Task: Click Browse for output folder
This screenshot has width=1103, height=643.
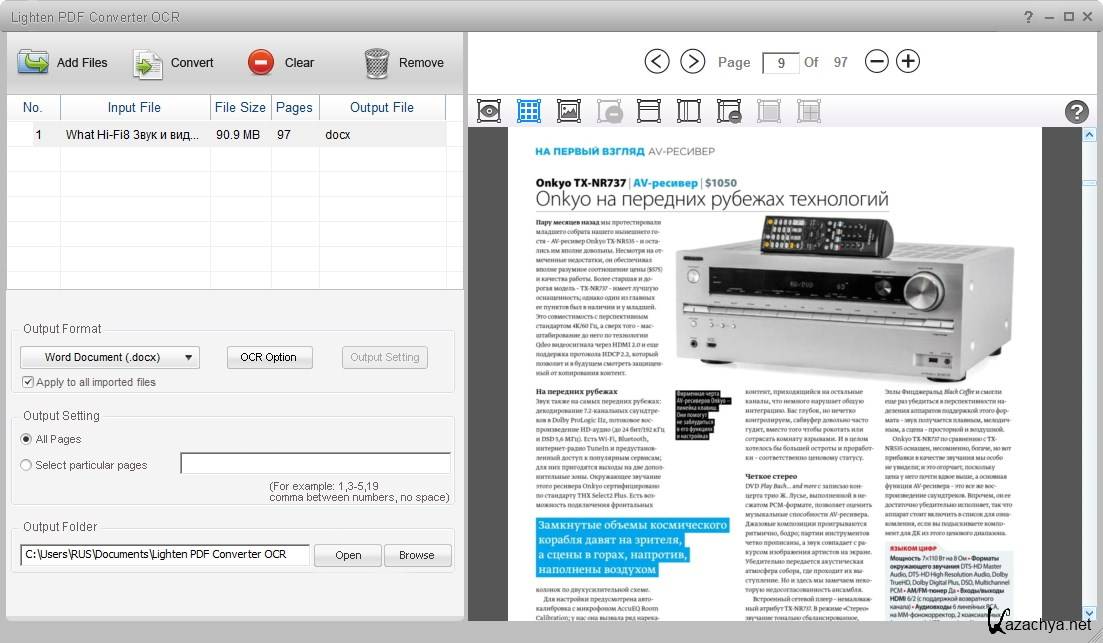Action: [x=416, y=555]
